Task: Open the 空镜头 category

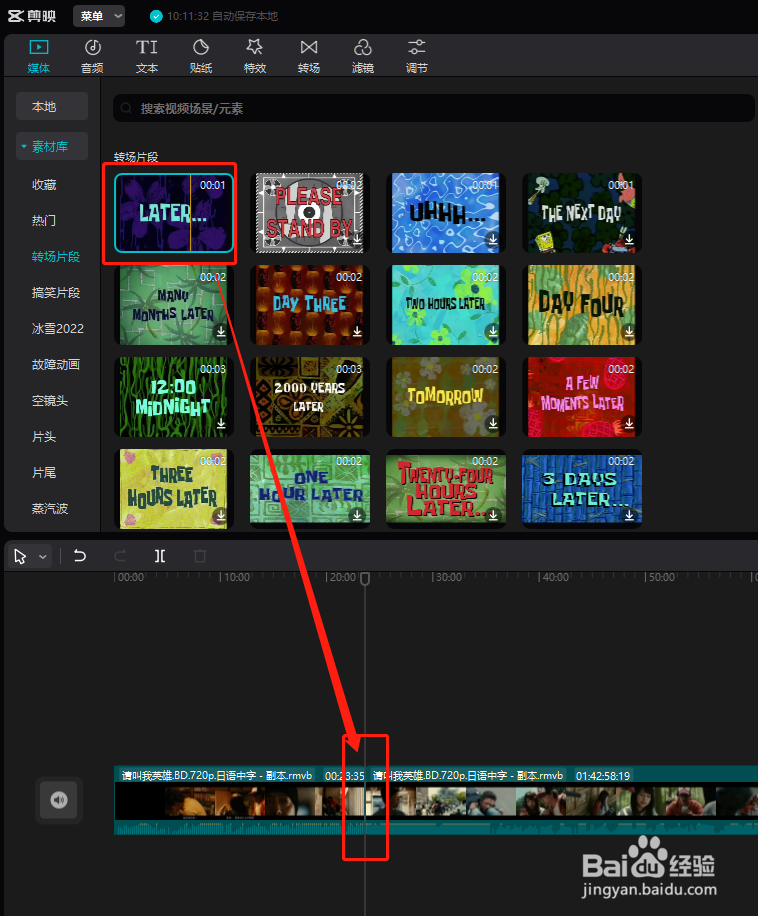Action: (50, 401)
